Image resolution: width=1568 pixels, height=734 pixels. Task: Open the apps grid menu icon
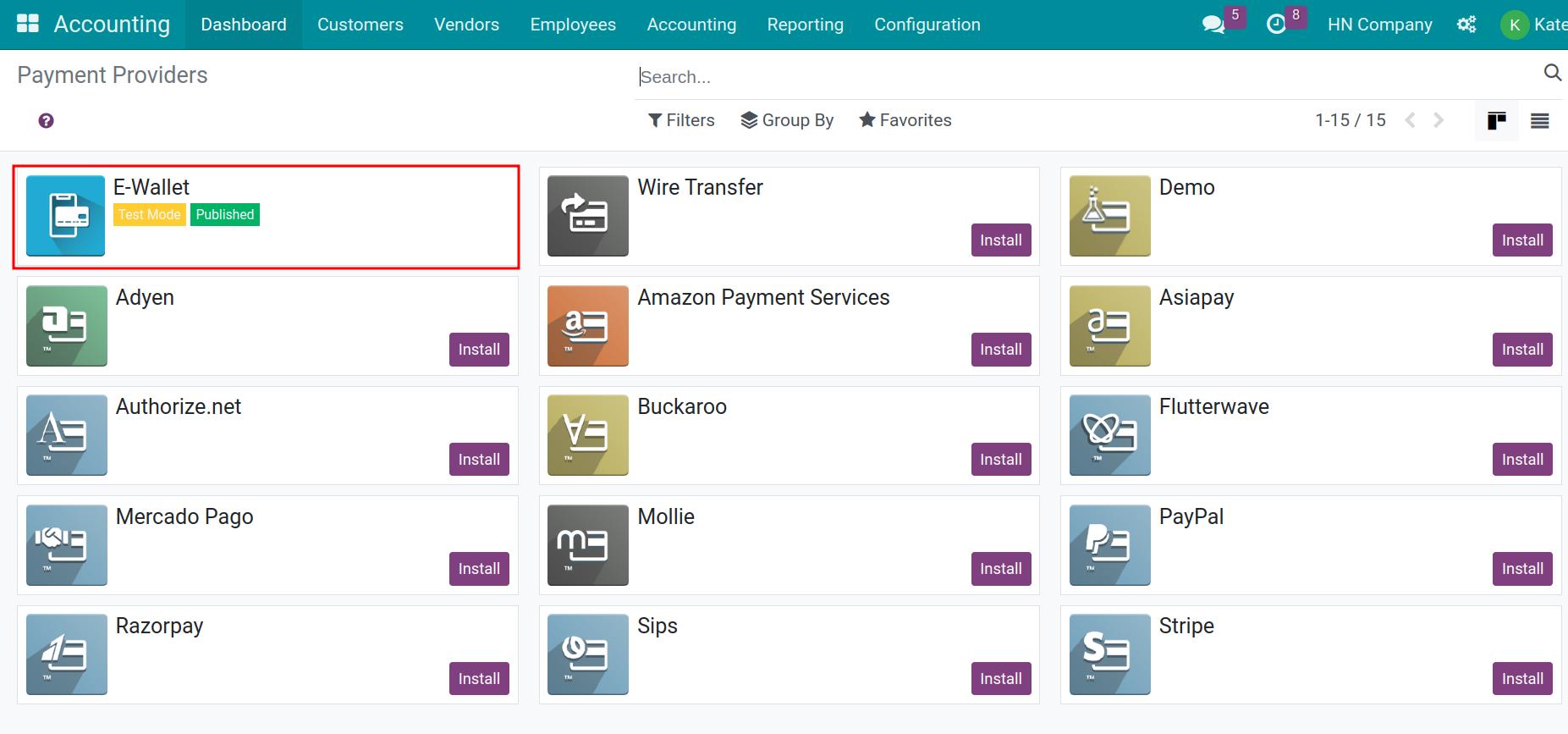[28, 24]
